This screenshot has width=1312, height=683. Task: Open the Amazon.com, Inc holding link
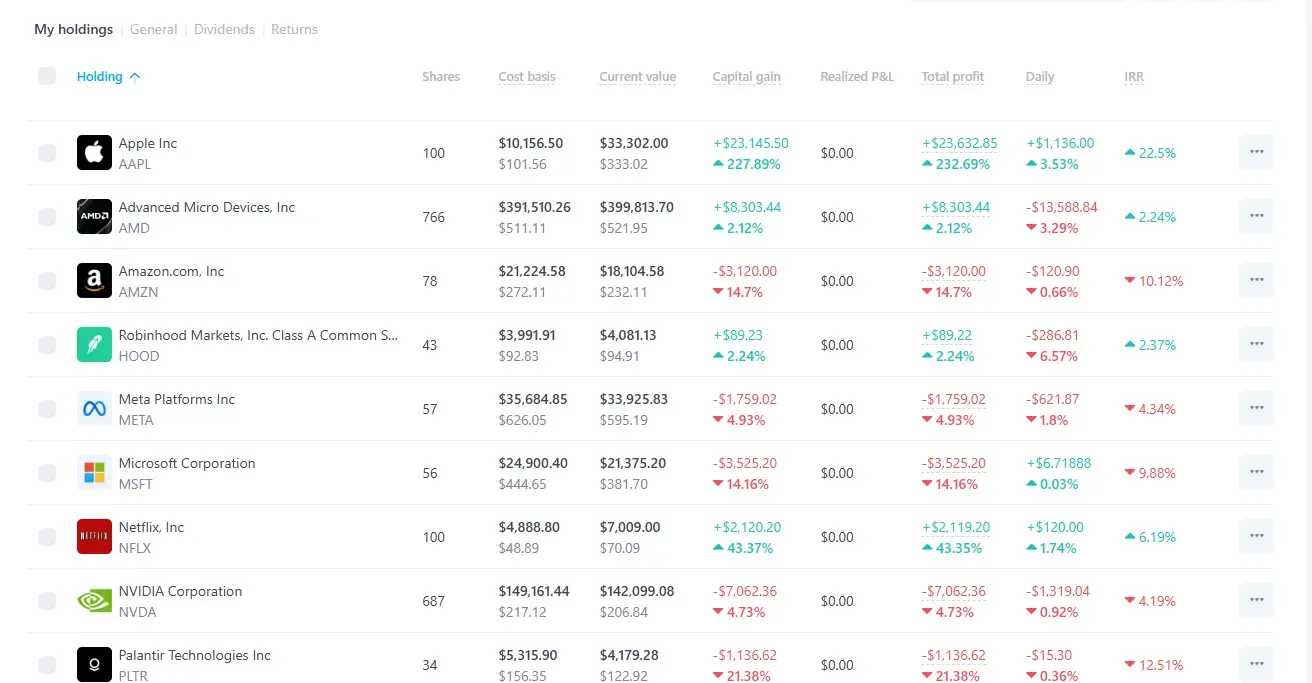pos(172,271)
